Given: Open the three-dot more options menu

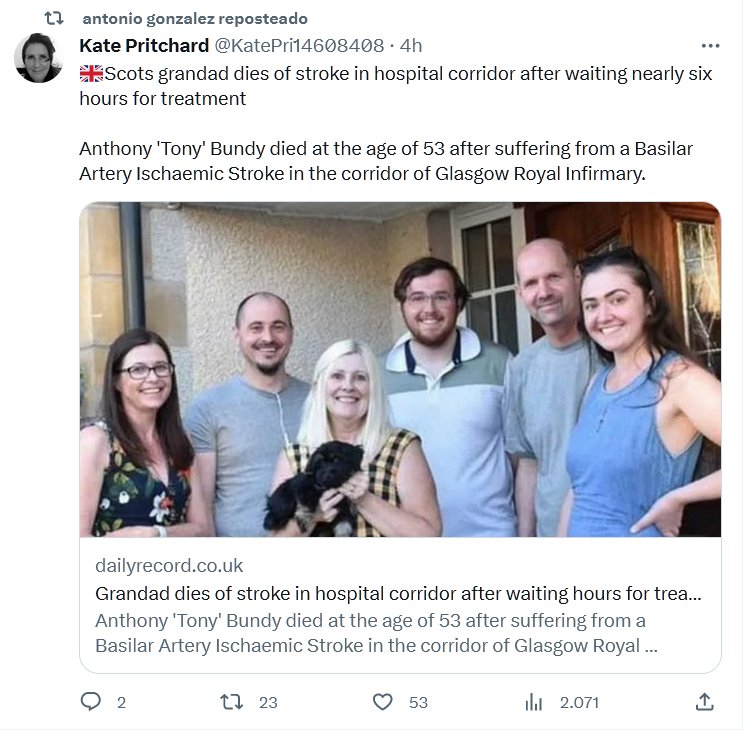Looking at the screenshot, I should [710, 46].
